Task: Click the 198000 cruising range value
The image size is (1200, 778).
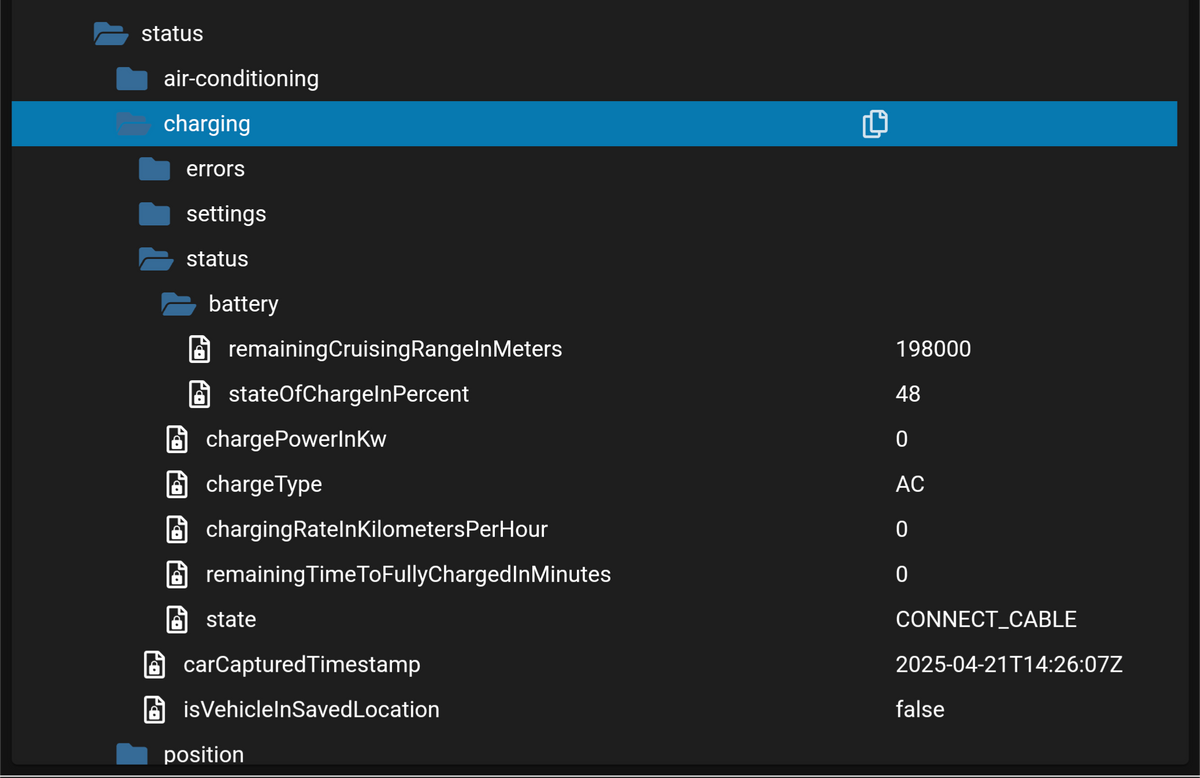Action: coord(933,349)
